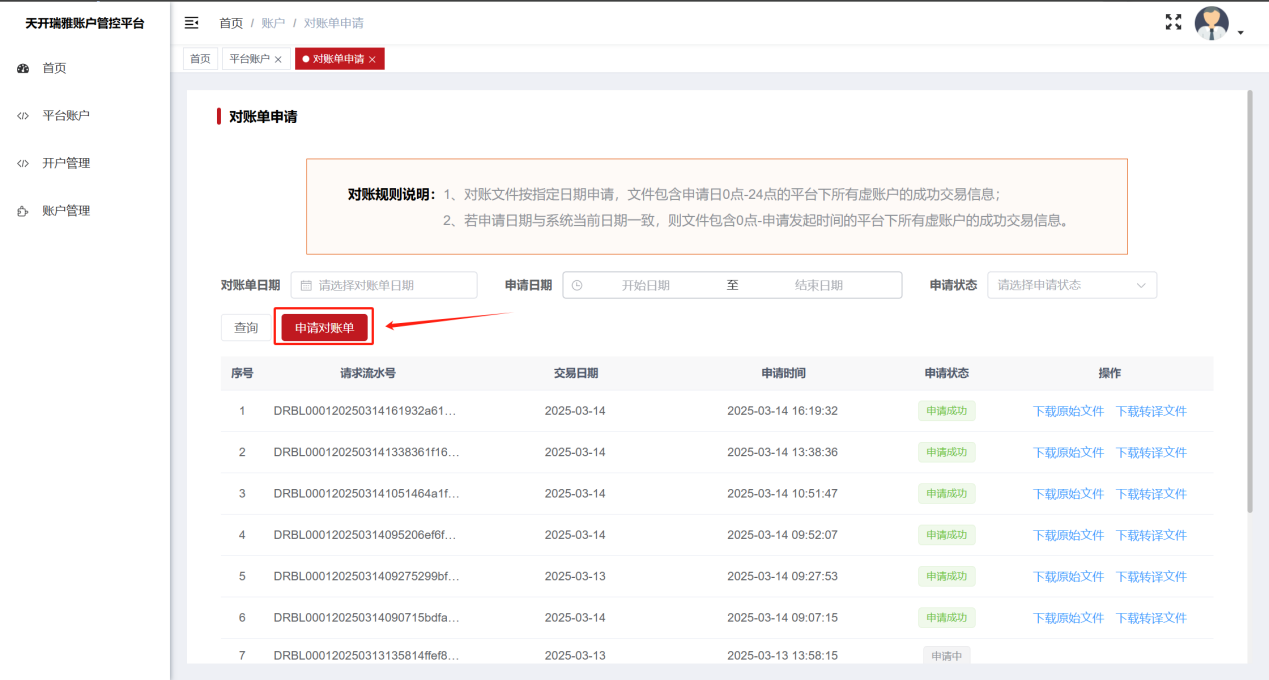
Task: Close the 对账单申请 tab
Action: point(372,60)
